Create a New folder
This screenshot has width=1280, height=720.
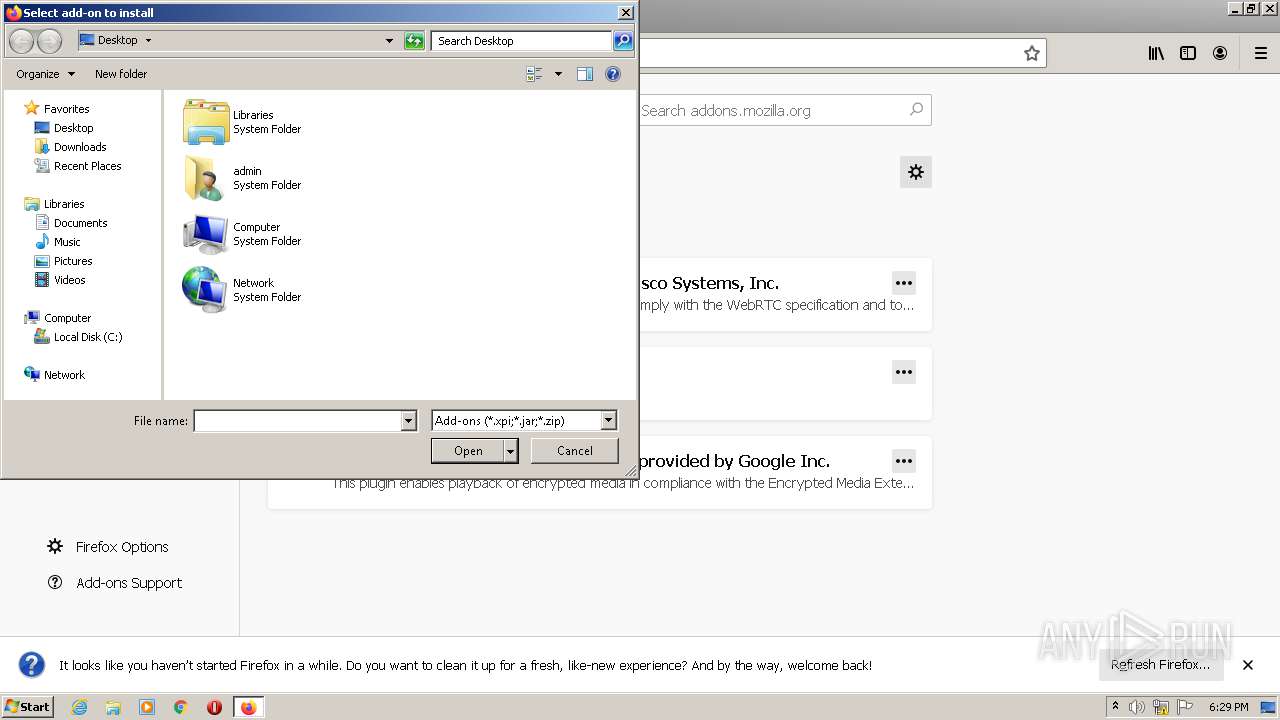pos(121,74)
